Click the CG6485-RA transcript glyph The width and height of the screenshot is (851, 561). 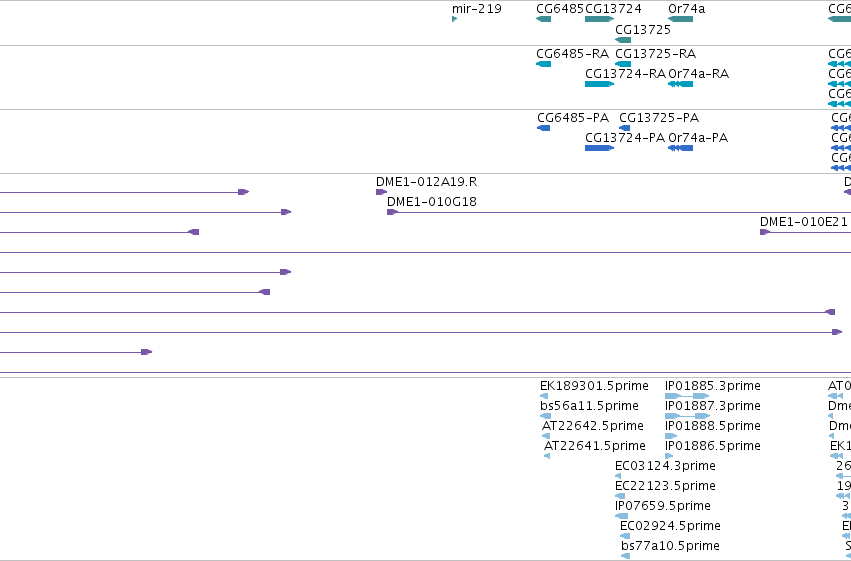click(x=543, y=64)
